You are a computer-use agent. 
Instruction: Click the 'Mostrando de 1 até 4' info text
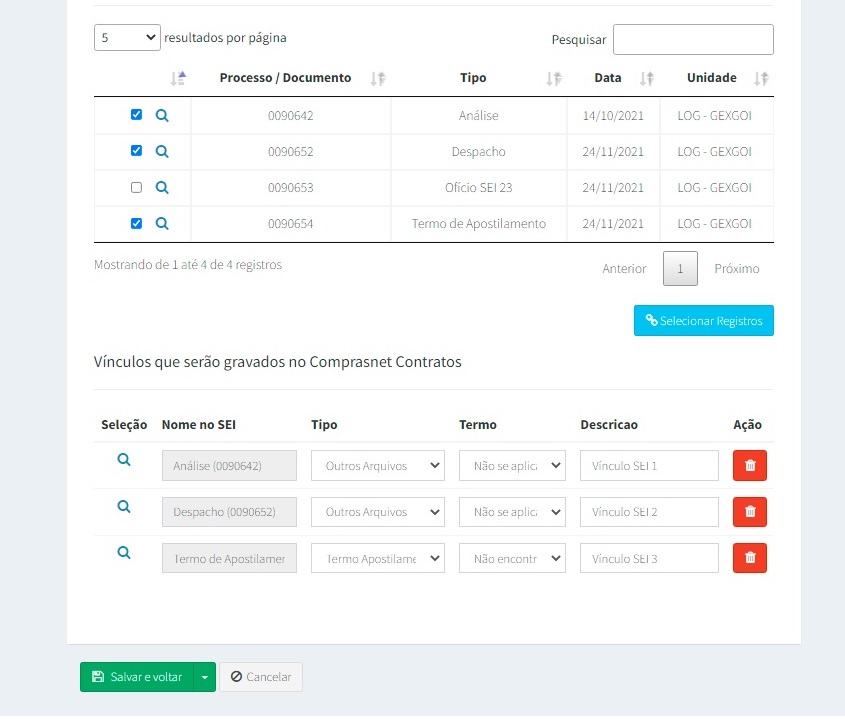point(188,265)
